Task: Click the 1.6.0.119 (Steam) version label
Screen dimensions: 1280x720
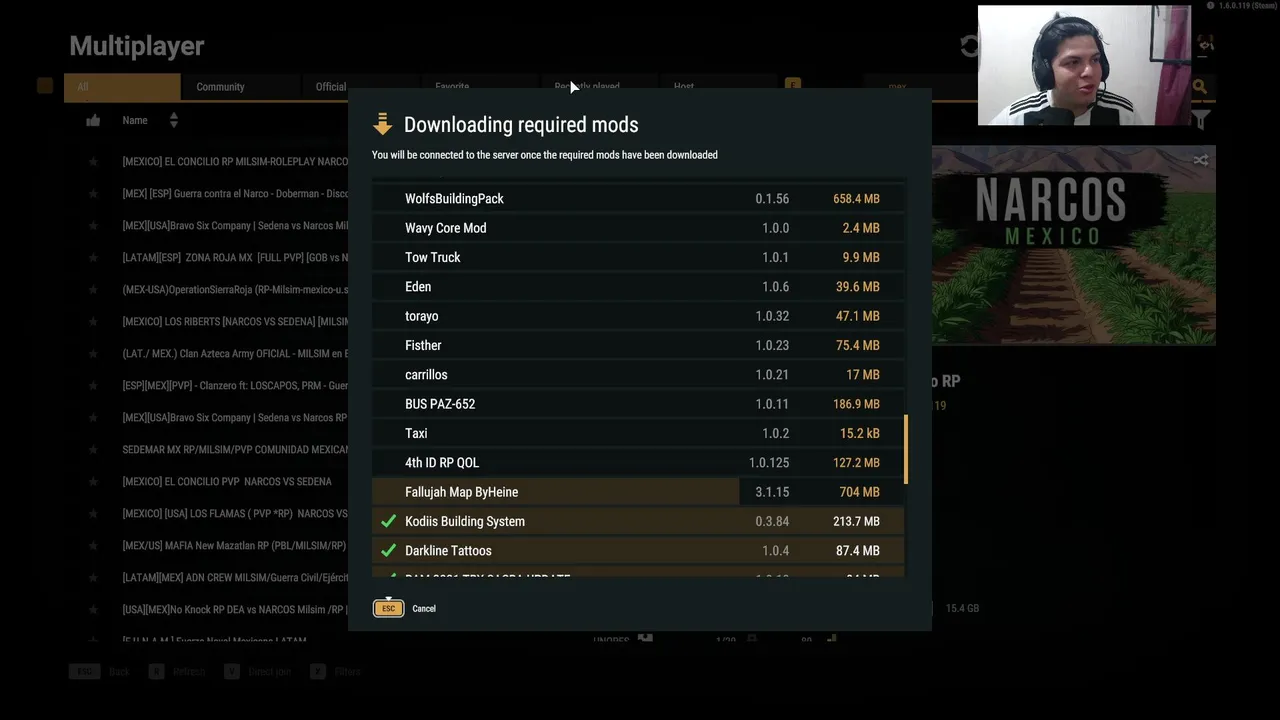Action: point(1248,6)
